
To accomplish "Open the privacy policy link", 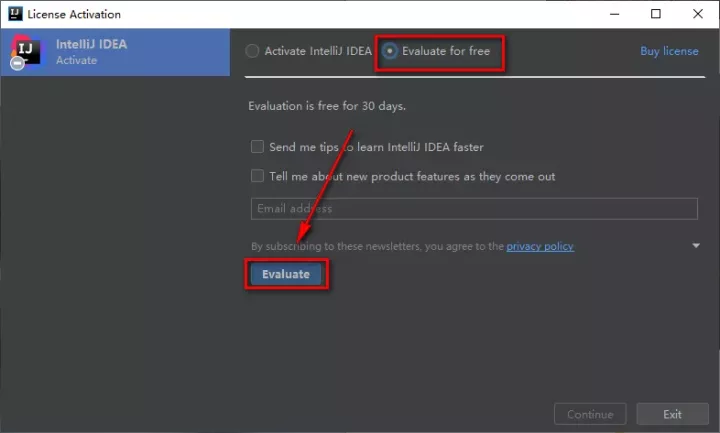I will coord(540,246).
